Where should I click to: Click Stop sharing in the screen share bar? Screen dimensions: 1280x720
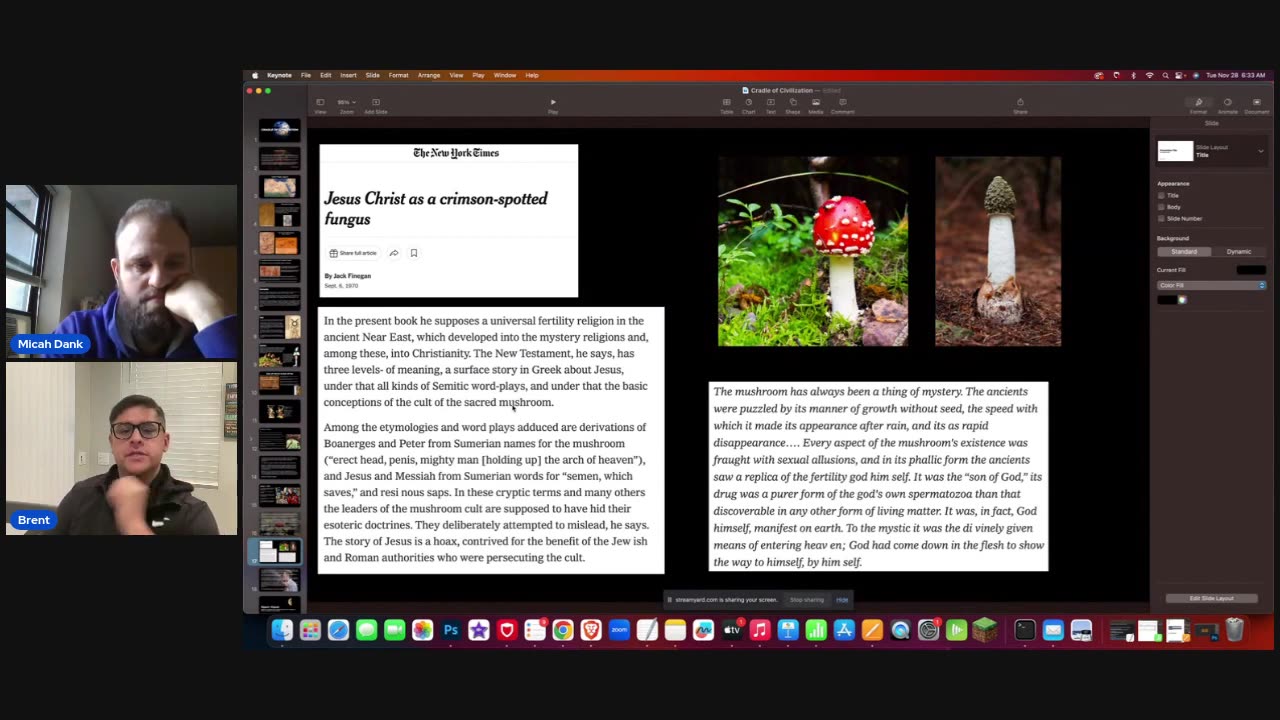click(807, 600)
